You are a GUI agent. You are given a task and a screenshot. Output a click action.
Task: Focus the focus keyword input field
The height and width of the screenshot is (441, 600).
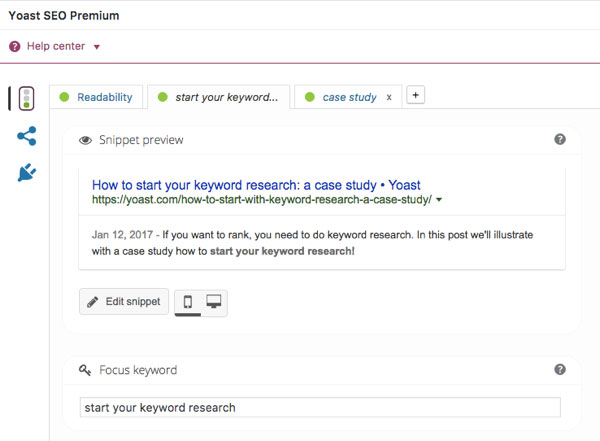pos(320,407)
